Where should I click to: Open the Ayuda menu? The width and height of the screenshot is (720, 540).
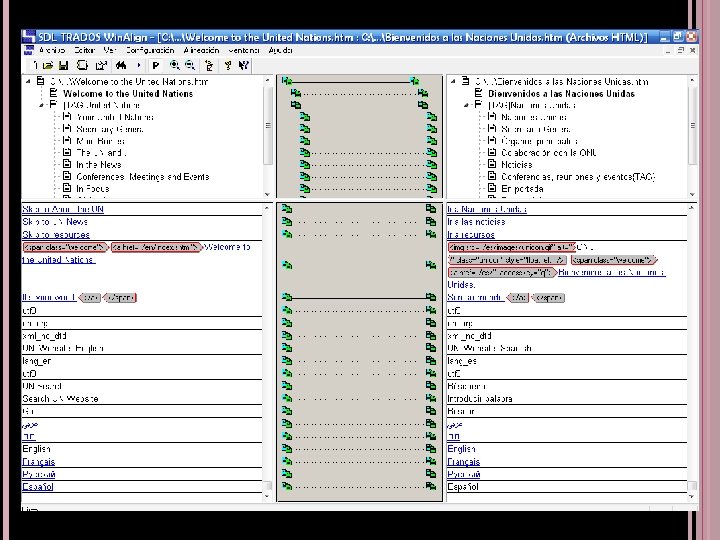coord(280,50)
